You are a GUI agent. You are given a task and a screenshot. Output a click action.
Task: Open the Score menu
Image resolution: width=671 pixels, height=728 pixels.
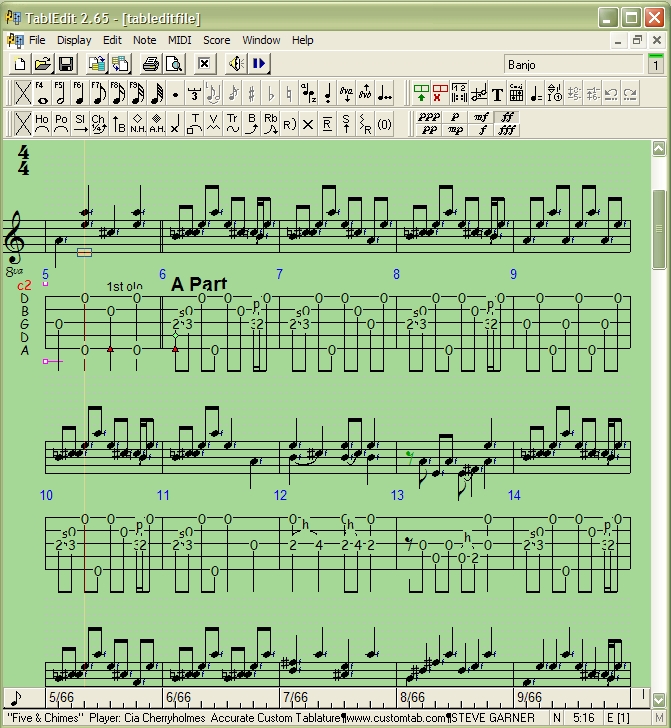216,40
